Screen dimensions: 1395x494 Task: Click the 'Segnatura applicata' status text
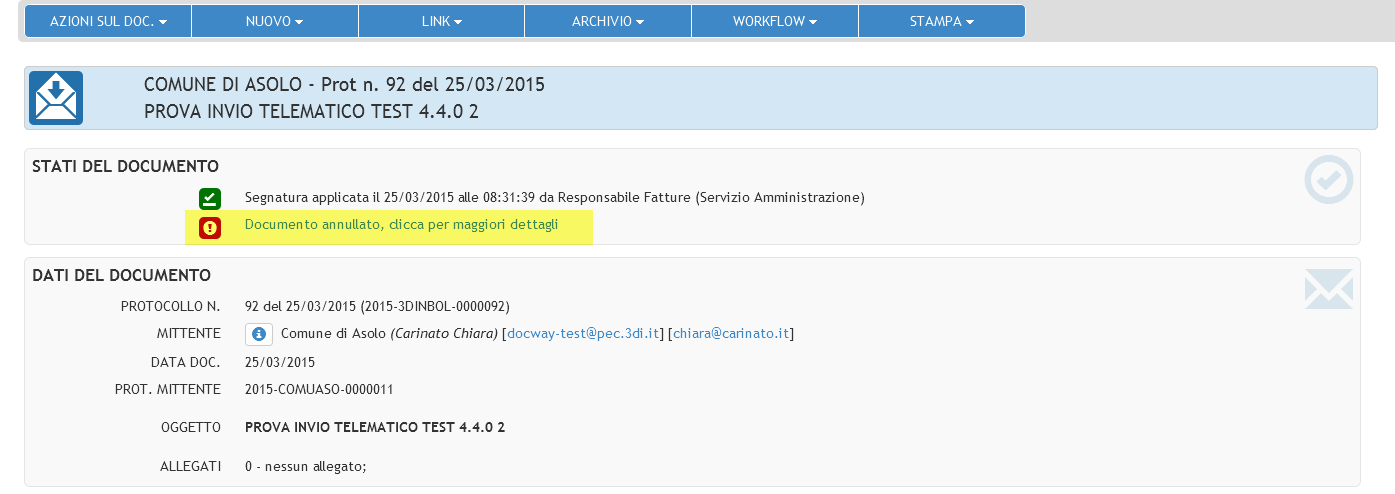tap(554, 198)
